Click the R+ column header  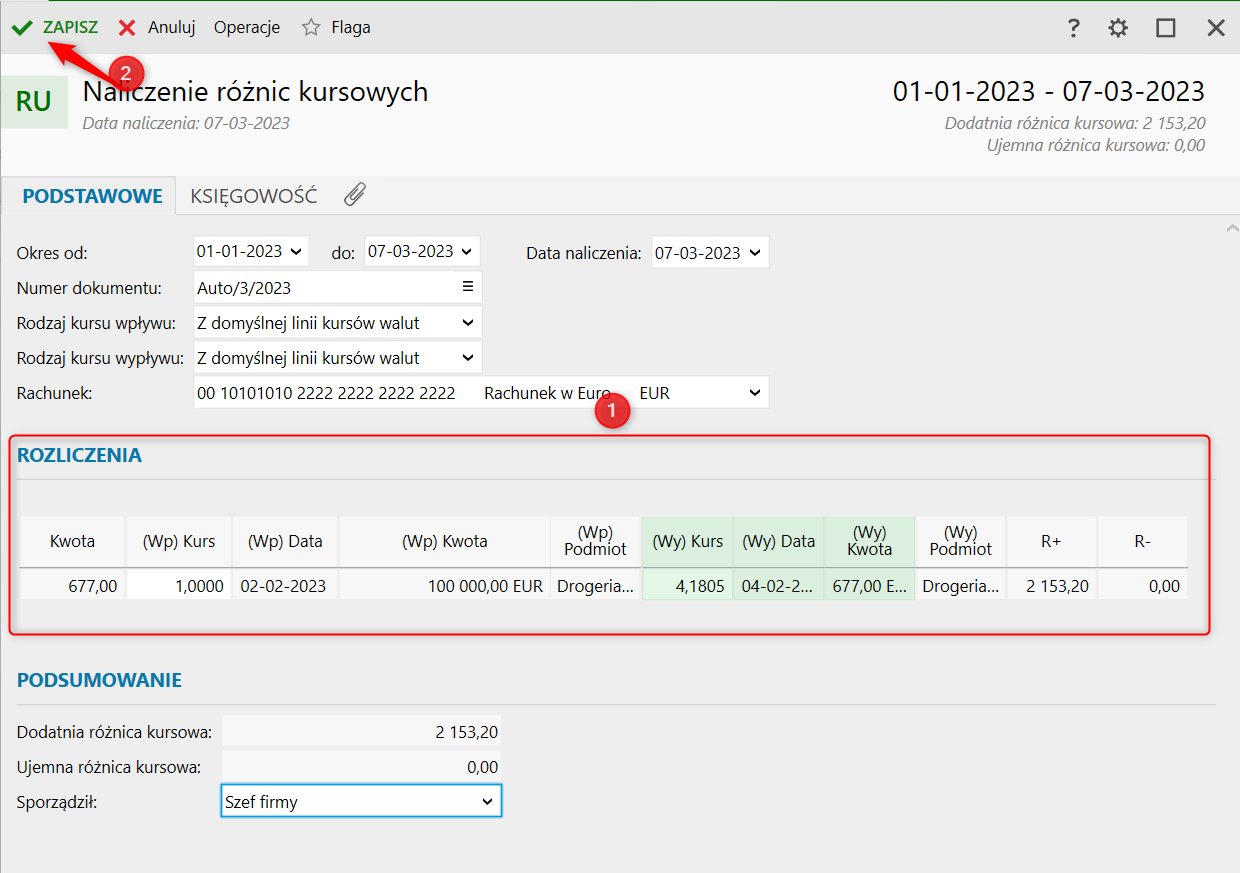[1051, 541]
